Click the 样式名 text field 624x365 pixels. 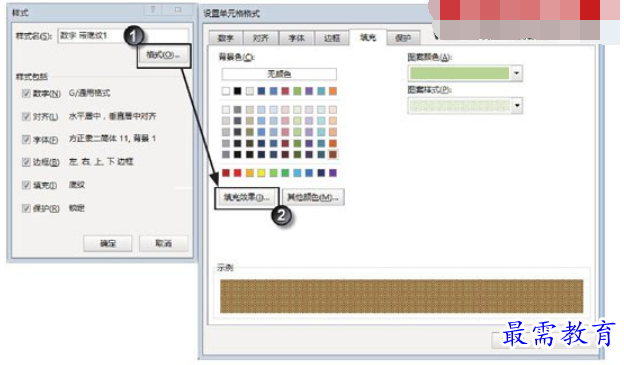tap(123, 35)
